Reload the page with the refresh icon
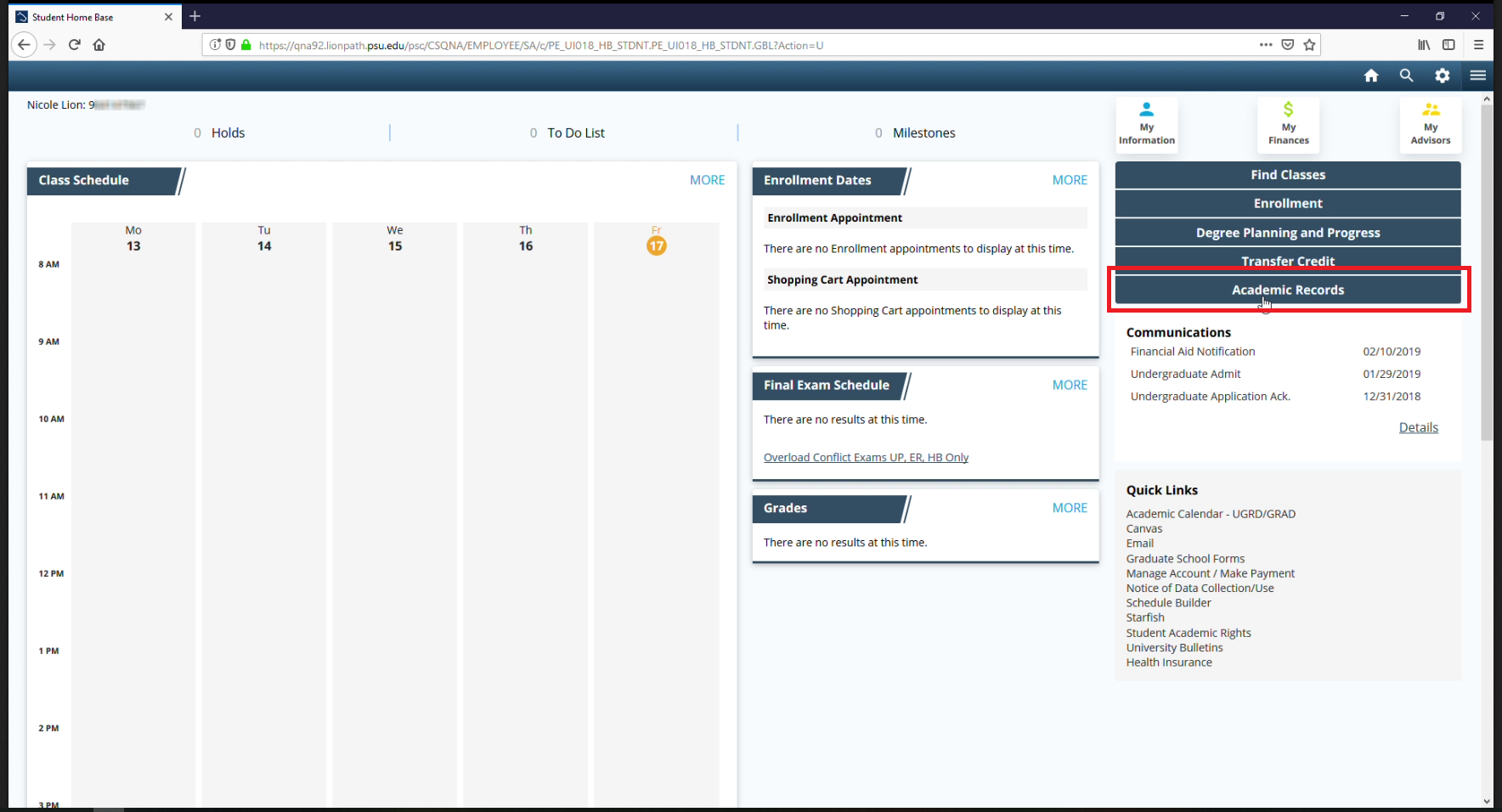Viewport: 1502px width, 812px height. coord(75,45)
